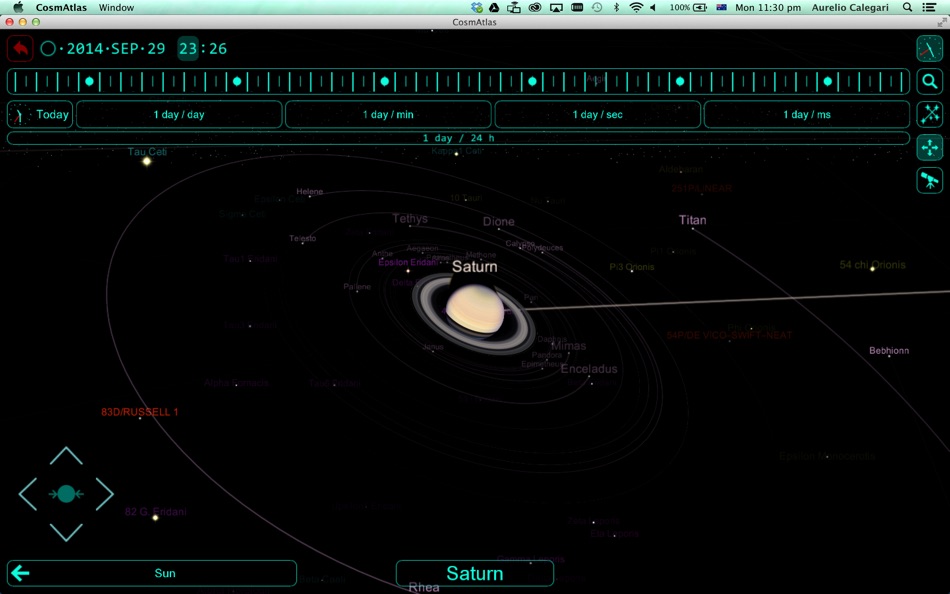The width and height of the screenshot is (950, 594).
Task: Click the AirPlay display icon
Action: pyautogui.click(x=556, y=7)
